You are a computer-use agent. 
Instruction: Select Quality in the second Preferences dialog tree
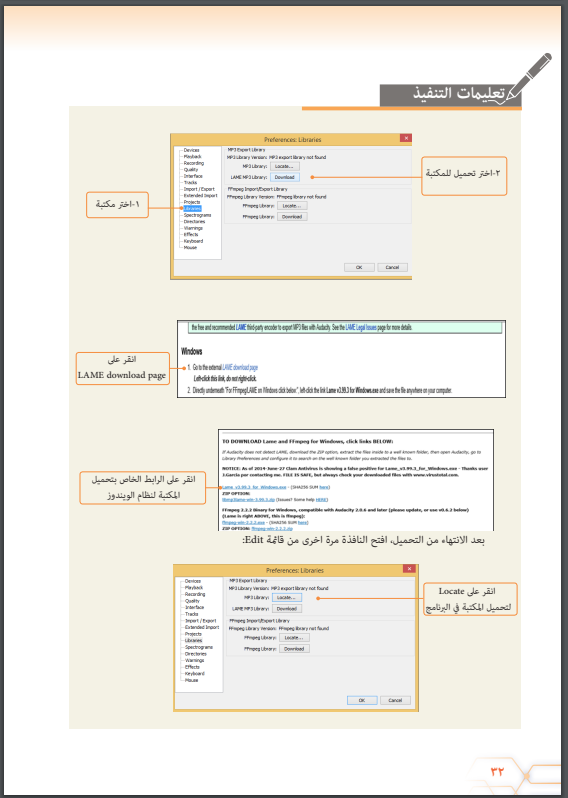[192, 601]
